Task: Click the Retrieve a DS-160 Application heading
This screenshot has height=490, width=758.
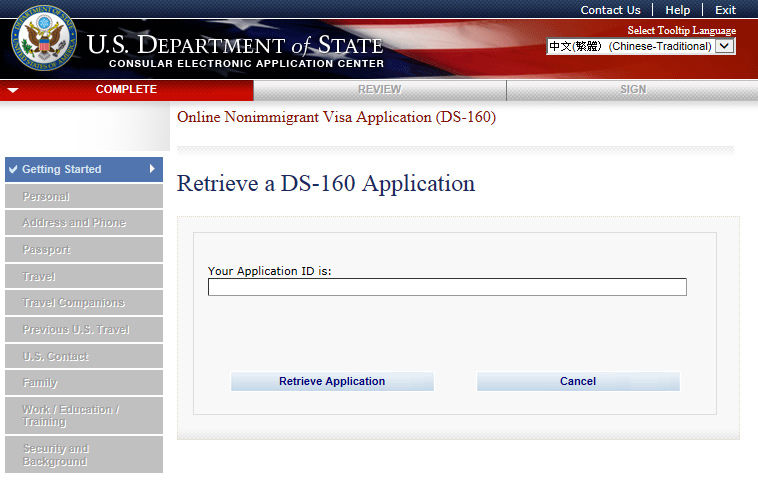Action: click(x=326, y=184)
